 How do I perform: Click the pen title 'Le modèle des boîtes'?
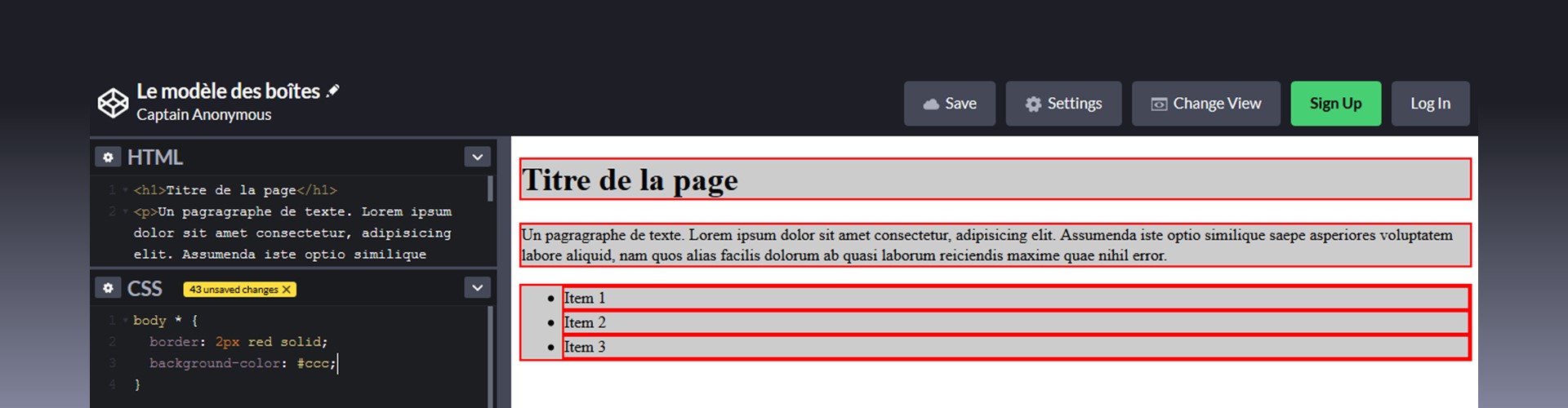[229, 91]
